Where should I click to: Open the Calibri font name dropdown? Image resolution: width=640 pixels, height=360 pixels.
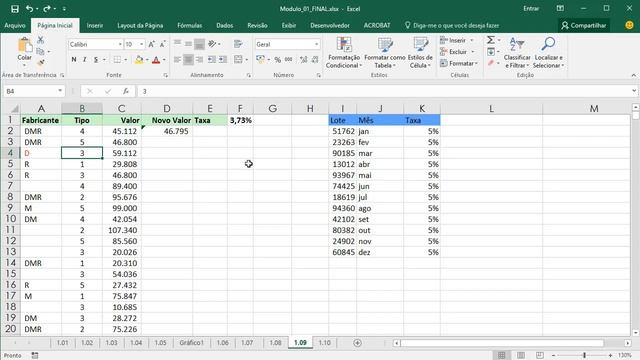[x=120, y=44]
